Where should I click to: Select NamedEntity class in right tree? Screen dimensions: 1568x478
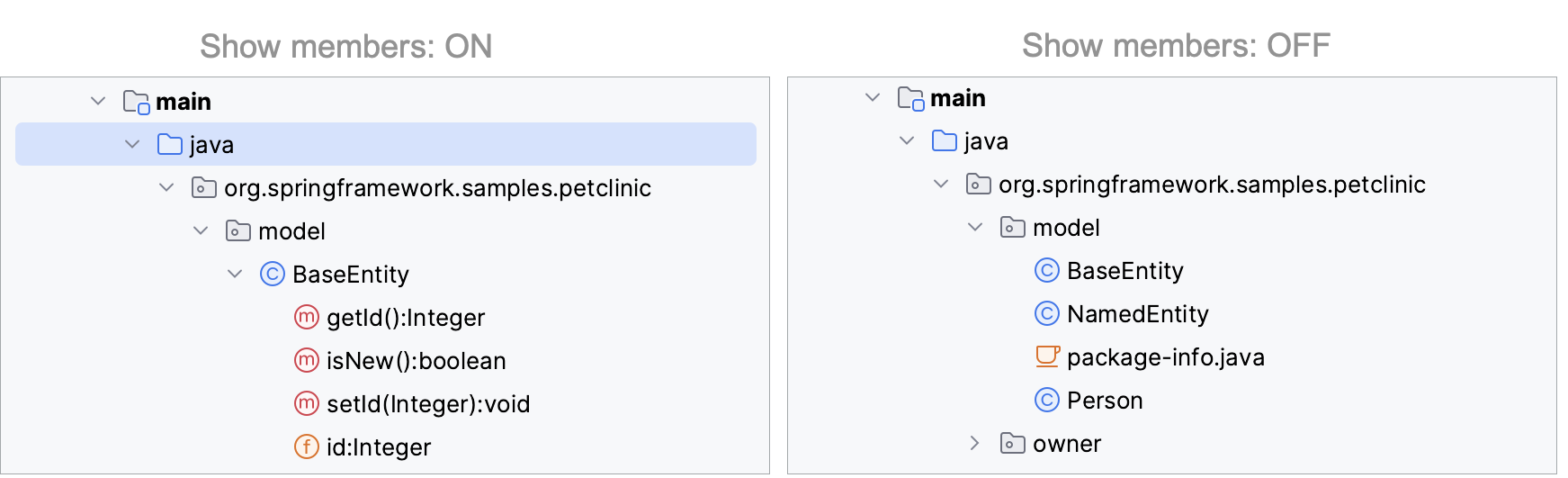(x=1138, y=314)
